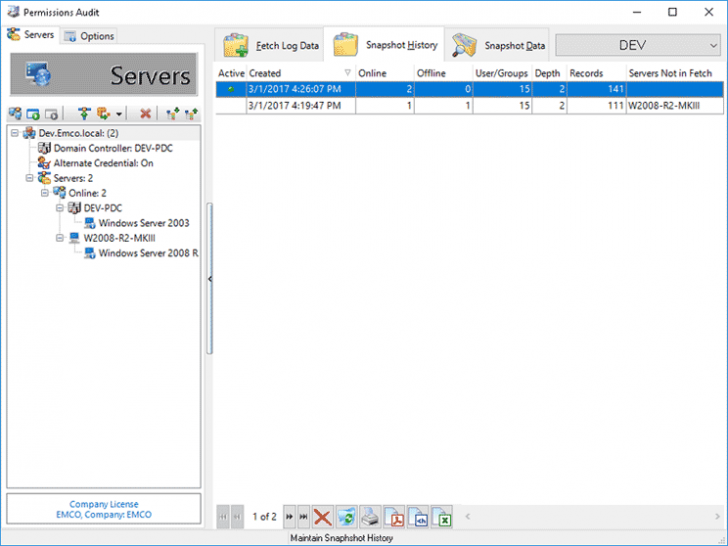Image resolution: width=728 pixels, height=546 pixels.
Task: Sort by the User/Groups column header
Action: (x=502, y=73)
